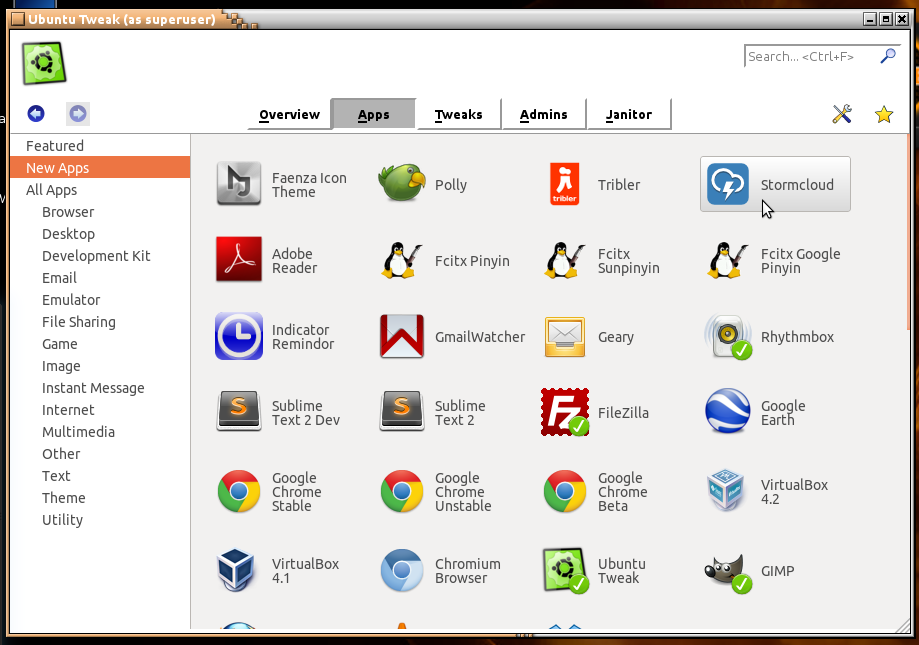This screenshot has height=645, width=919.
Task: Click the forward navigation arrow
Action: (77, 113)
